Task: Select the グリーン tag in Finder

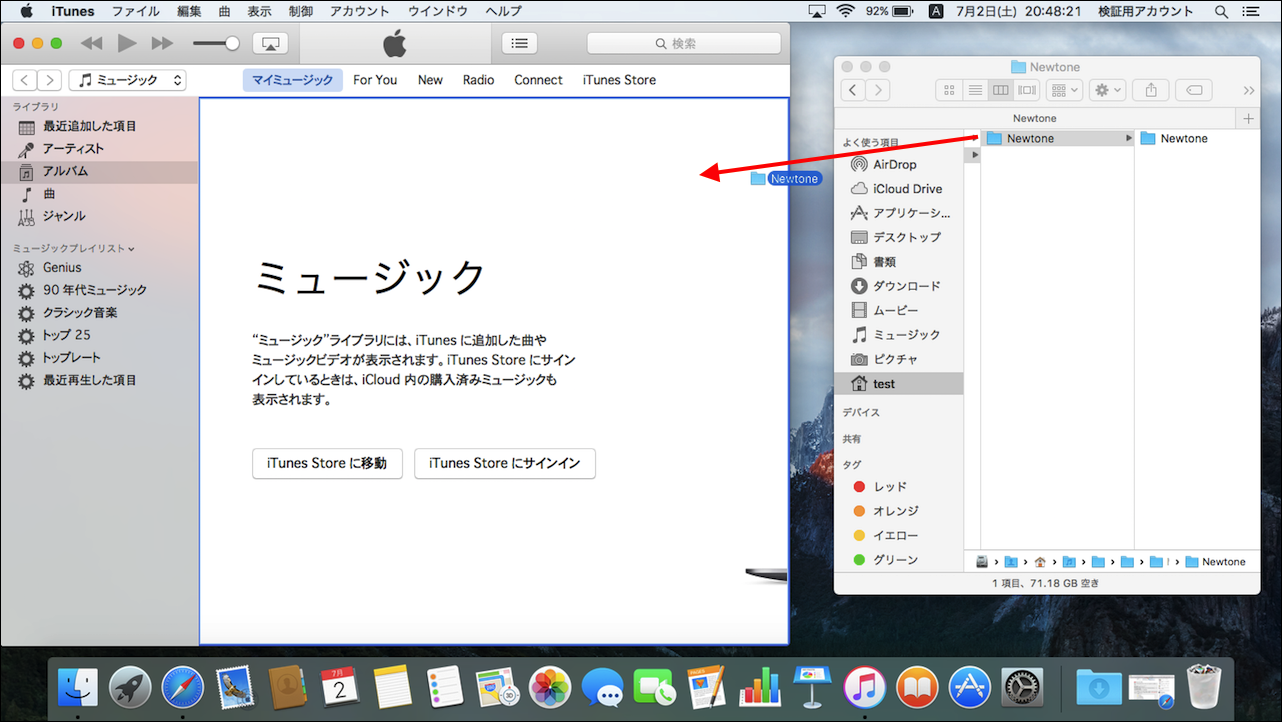Action: coord(899,560)
